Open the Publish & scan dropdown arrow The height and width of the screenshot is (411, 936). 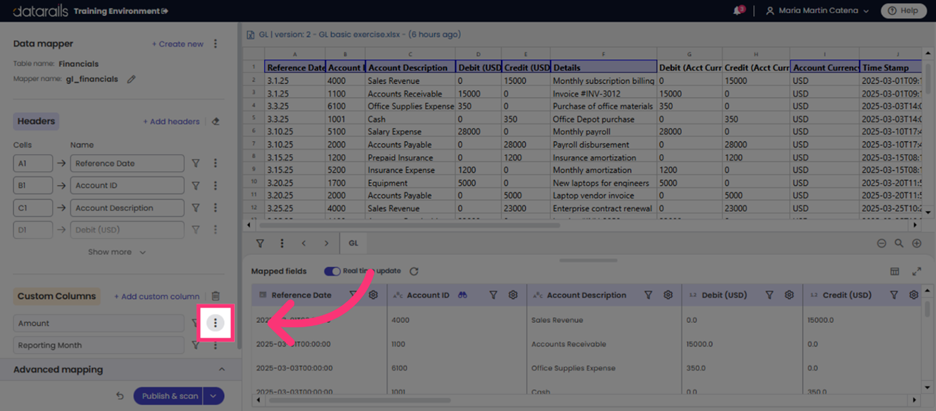pyautogui.click(x=214, y=396)
